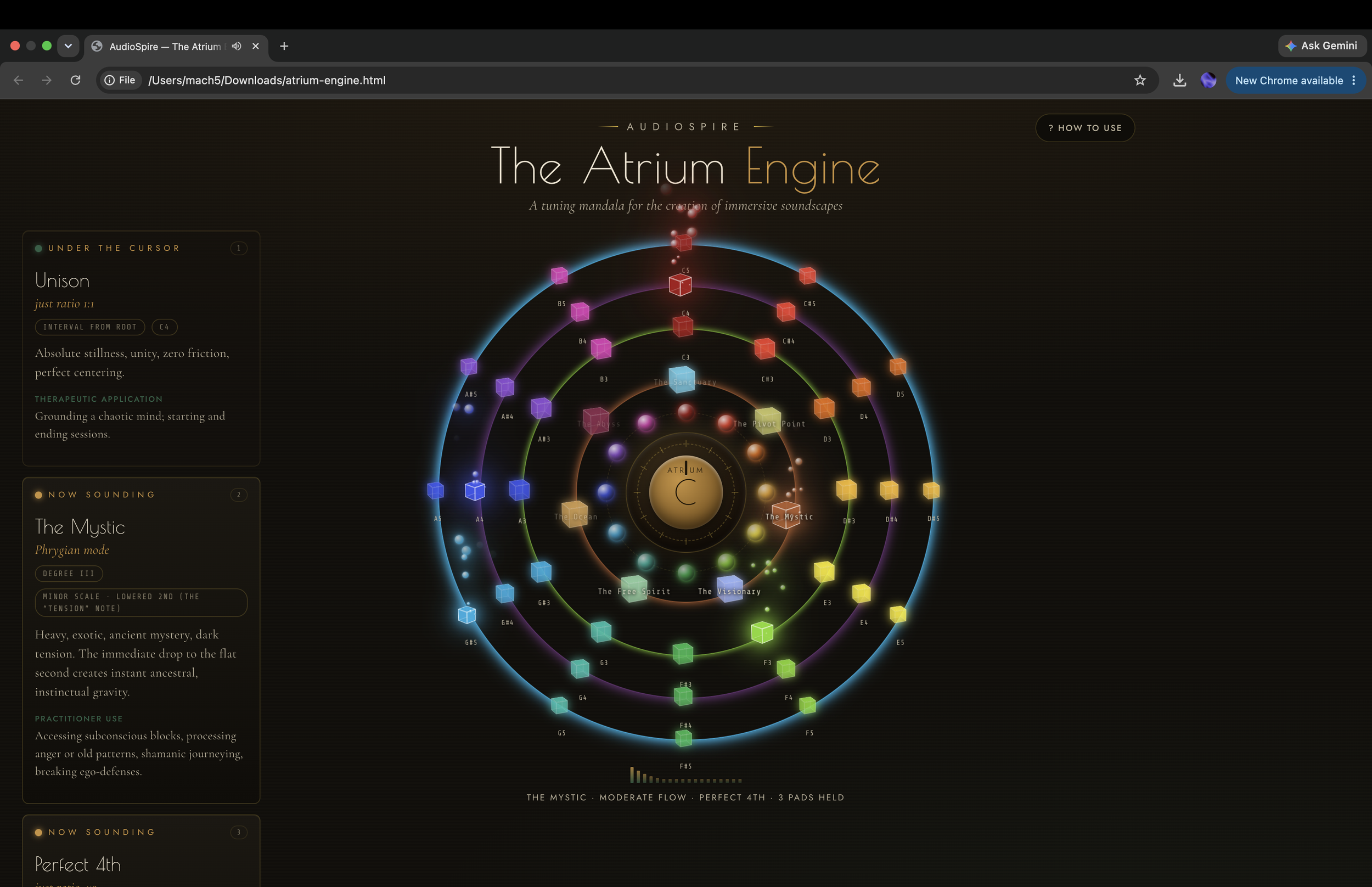This screenshot has width=1372, height=887.
Task: Click the Interval From Root chip
Action: [90, 327]
